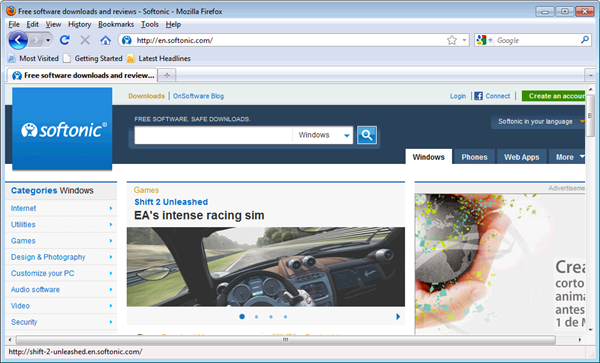Viewport: 600px width, 363px height.
Task: Switch to the Web Apps tab
Action: pyautogui.click(x=522, y=157)
